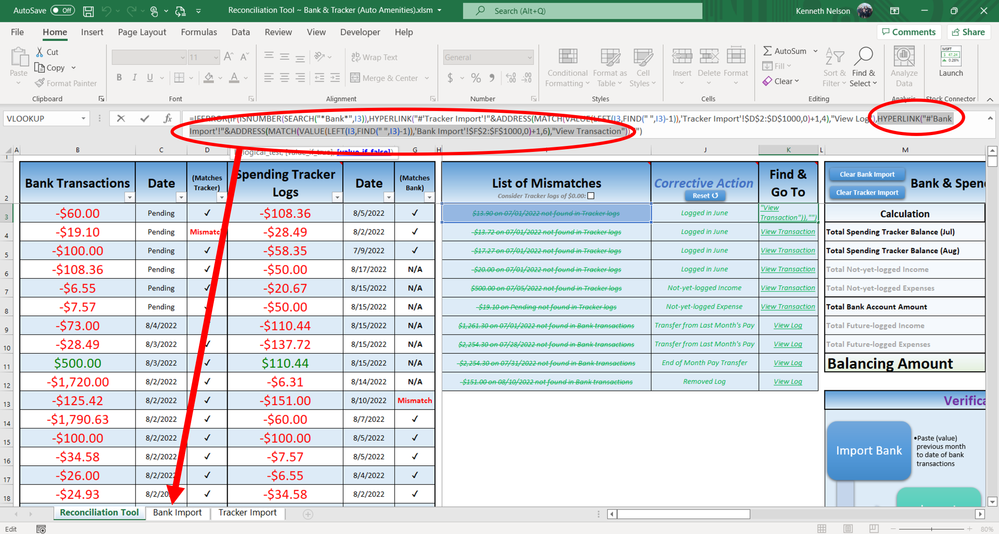This screenshot has height=534, width=999.
Task: Open Find & Select menu
Action: click(863, 68)
